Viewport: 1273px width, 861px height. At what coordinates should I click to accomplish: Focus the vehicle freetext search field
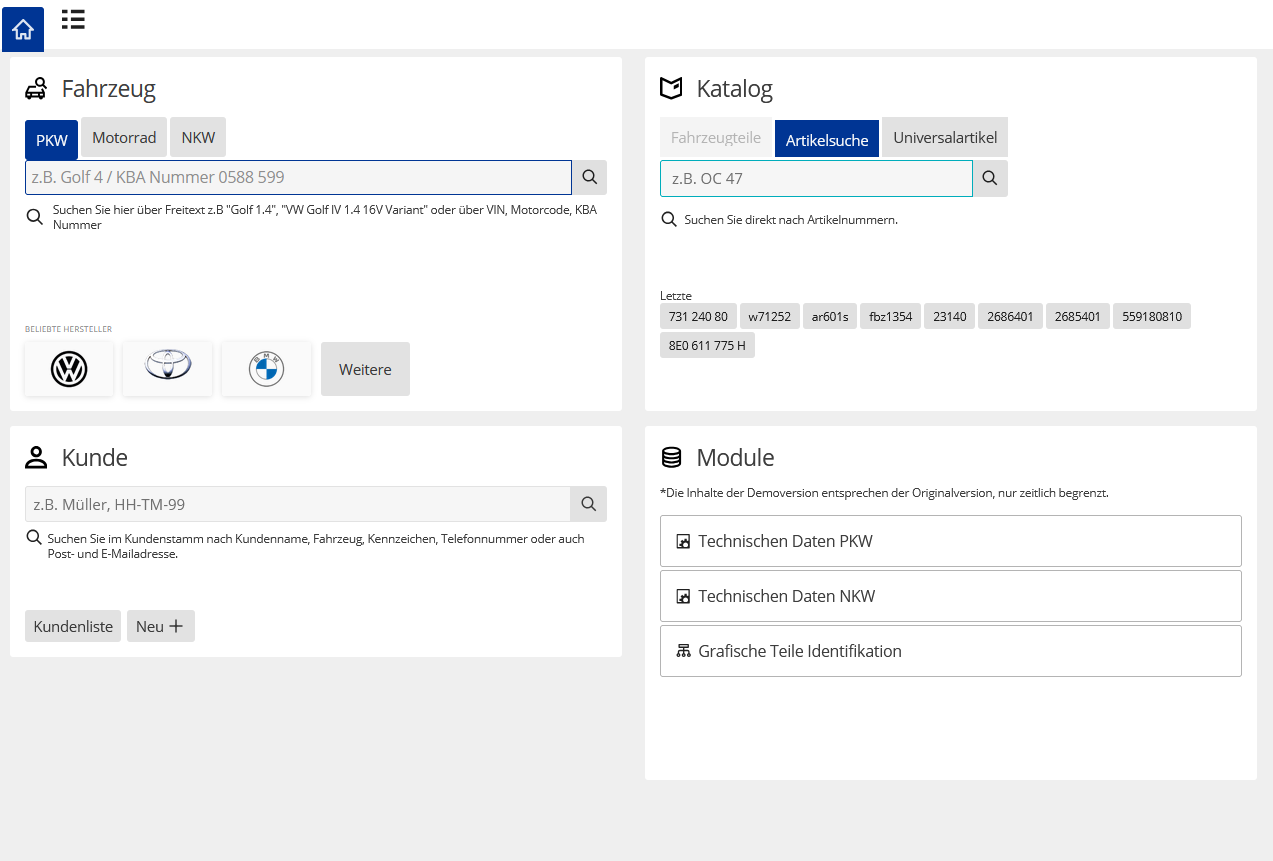pos(298,177)
